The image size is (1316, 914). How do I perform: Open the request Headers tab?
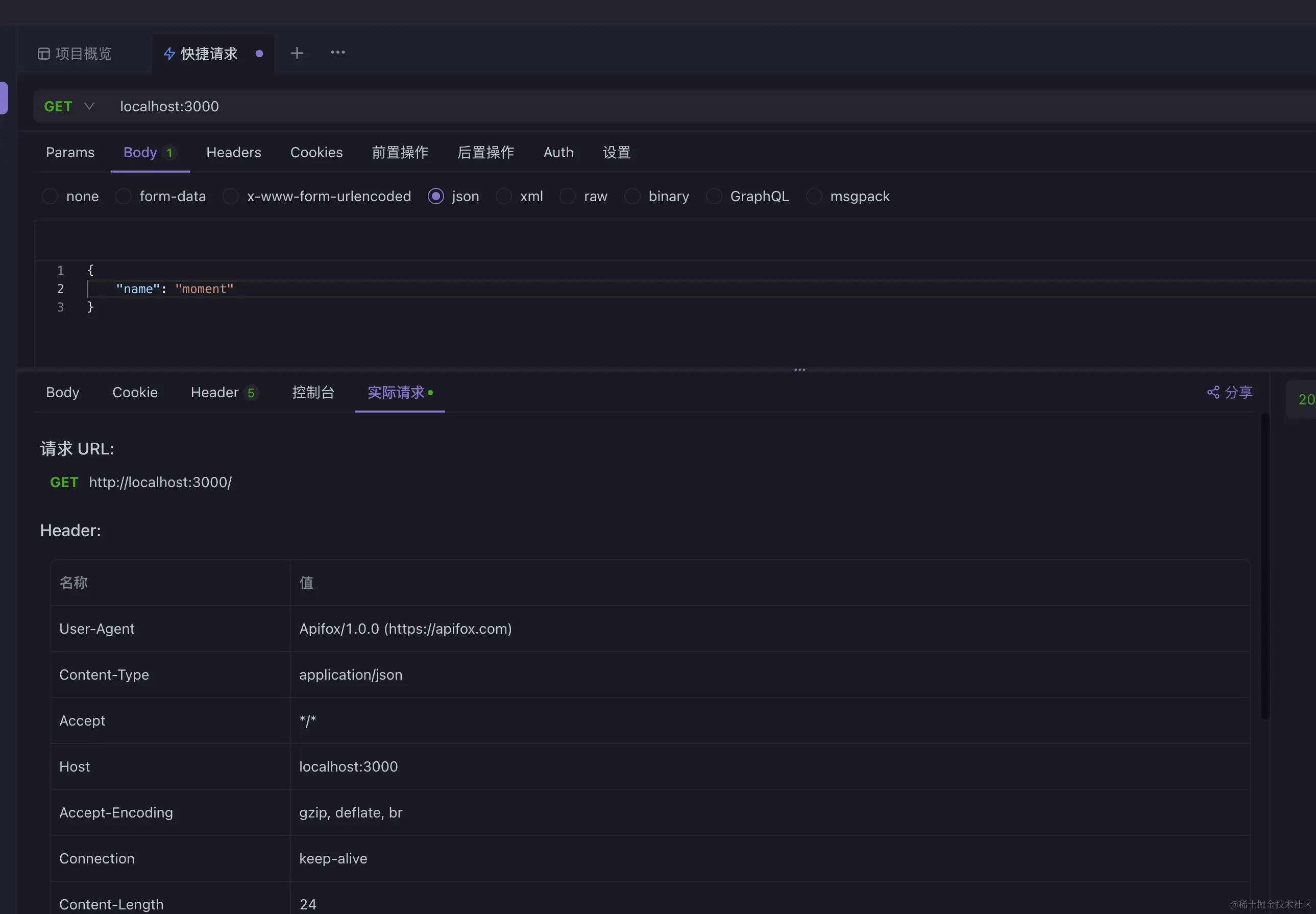pos(234,152)
